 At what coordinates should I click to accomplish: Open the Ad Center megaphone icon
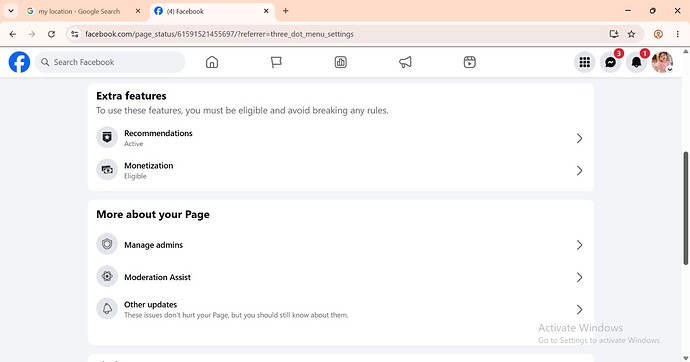pos(405,62)
